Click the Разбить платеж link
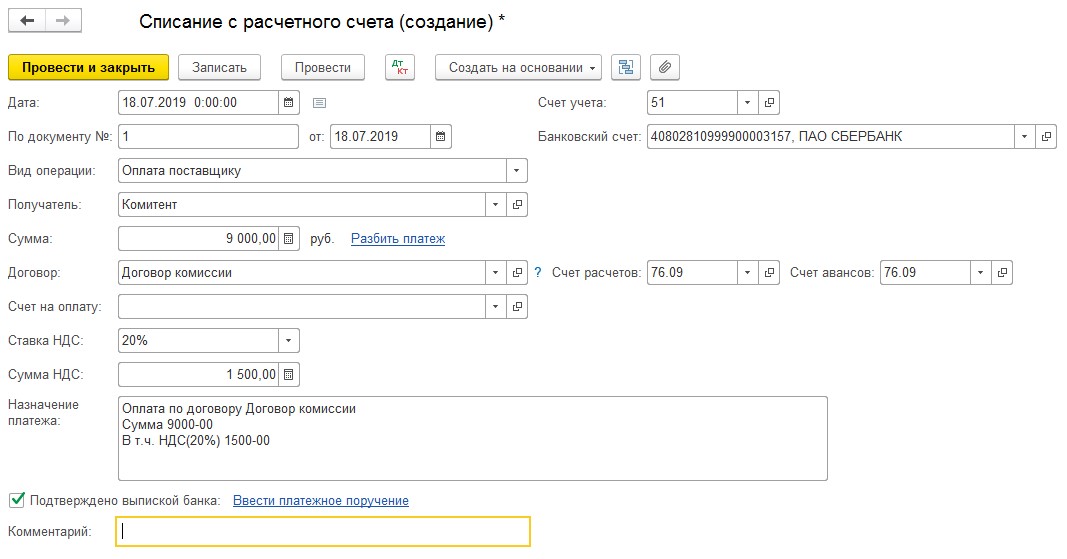The image size is (1067, 559). pyautogui.click(x=397, y=239)
